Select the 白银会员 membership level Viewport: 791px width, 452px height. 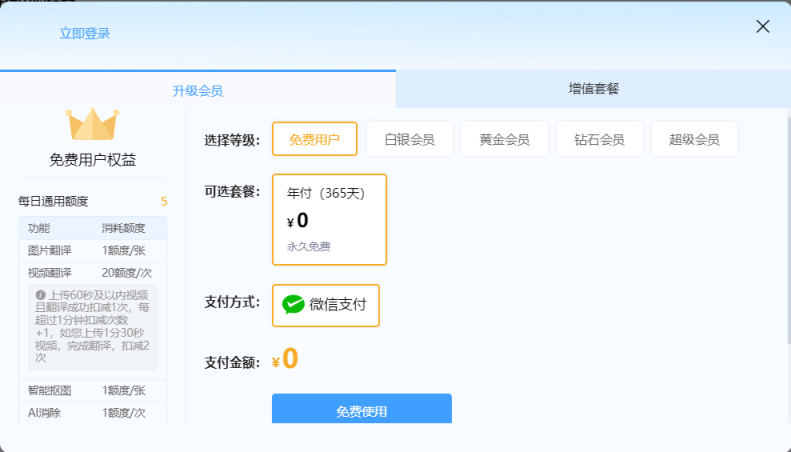click(409, 139)
